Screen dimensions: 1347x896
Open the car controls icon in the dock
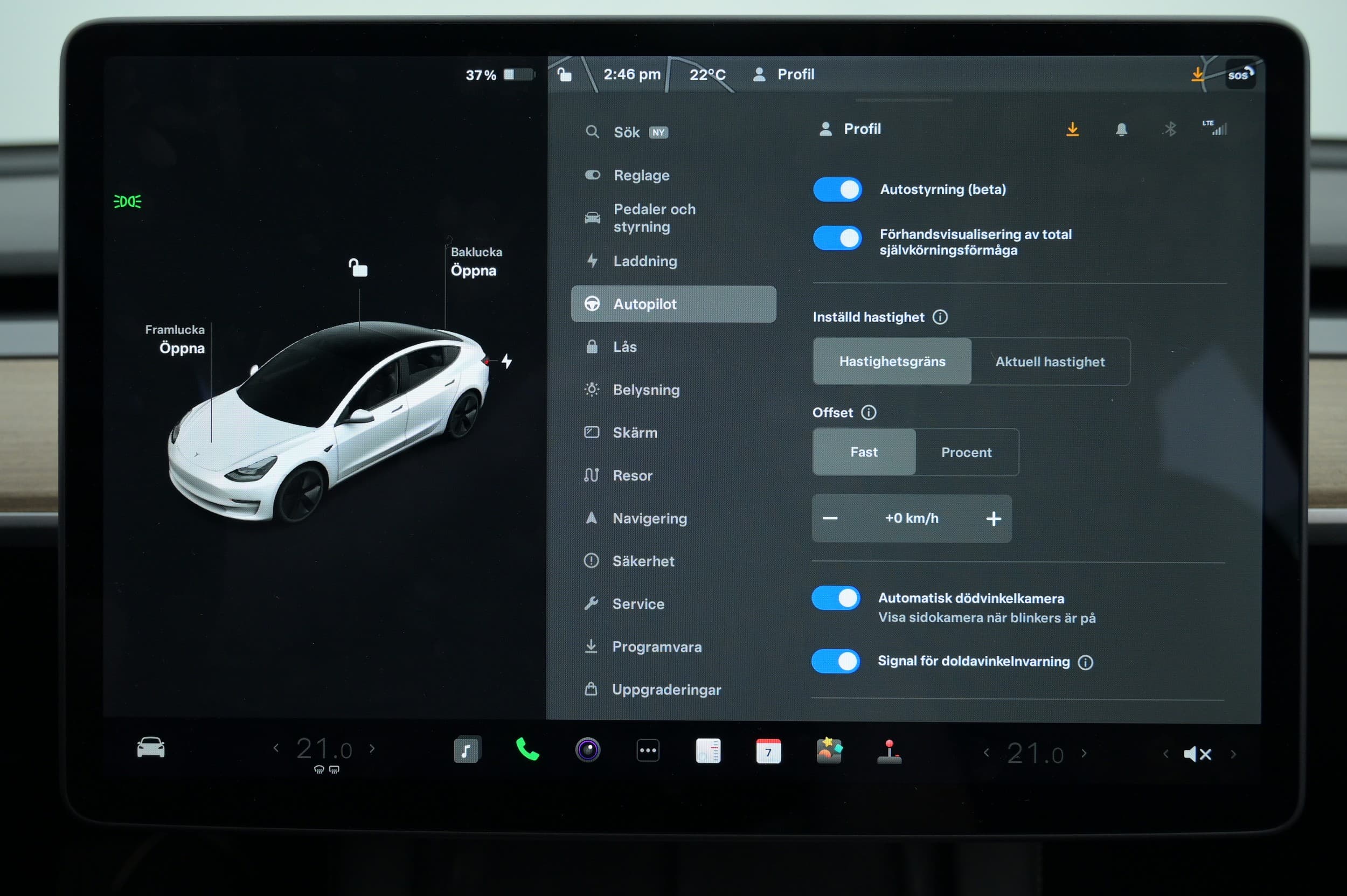[x=151, y=747]
